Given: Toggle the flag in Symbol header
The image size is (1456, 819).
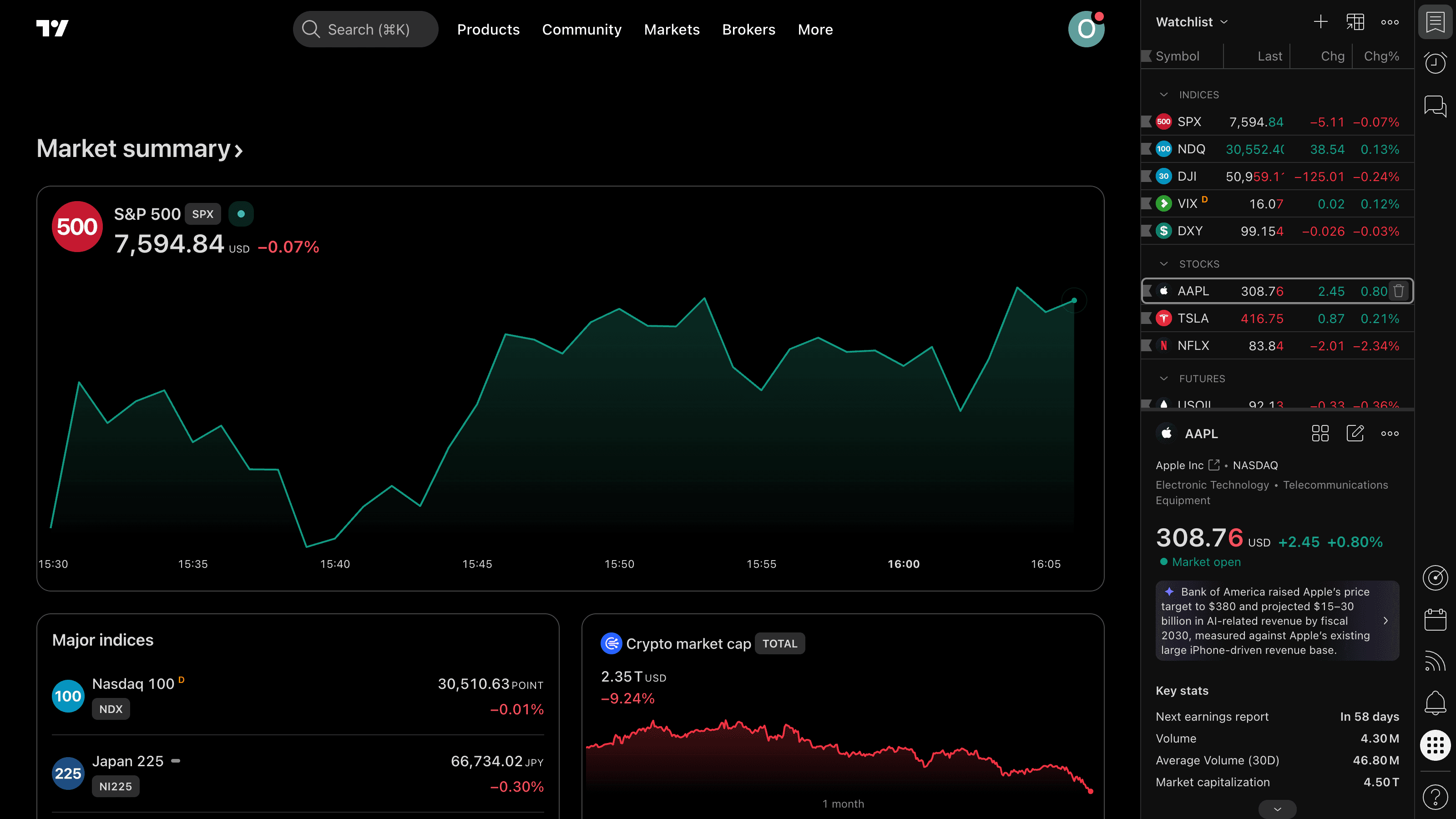Looking at the screenshot, I should pos(1146,56).
